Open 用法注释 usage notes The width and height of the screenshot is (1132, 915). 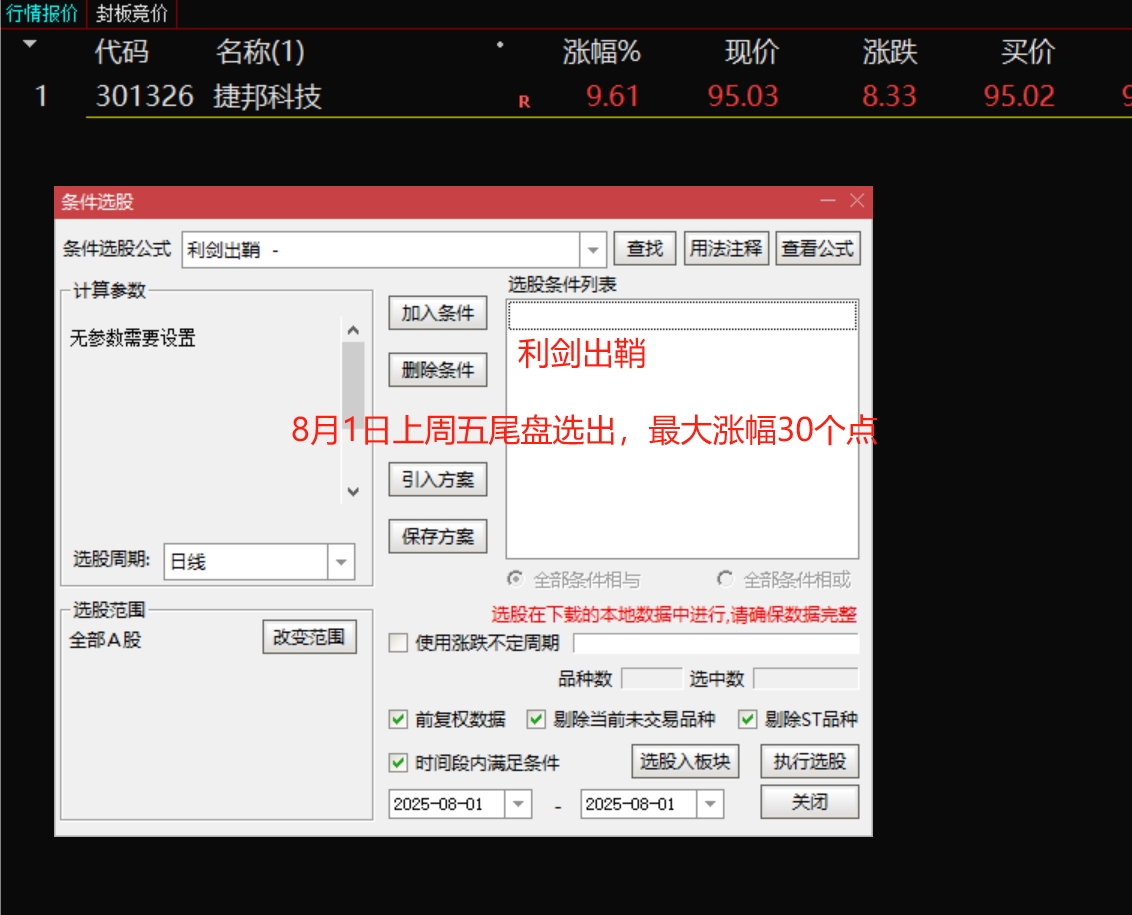(x=726, y=248)
